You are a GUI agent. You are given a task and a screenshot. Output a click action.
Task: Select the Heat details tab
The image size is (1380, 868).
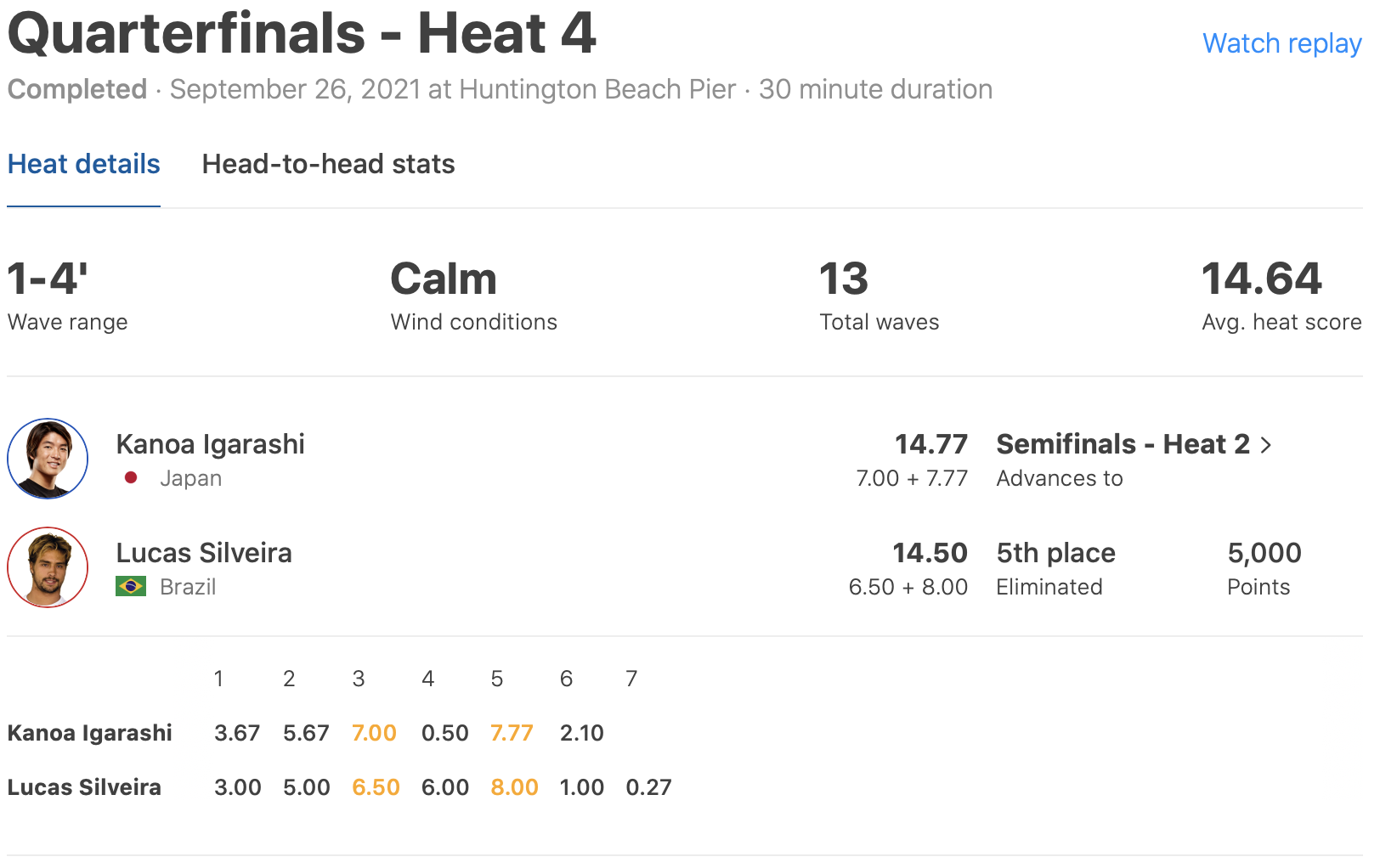[x=83, y=164]
